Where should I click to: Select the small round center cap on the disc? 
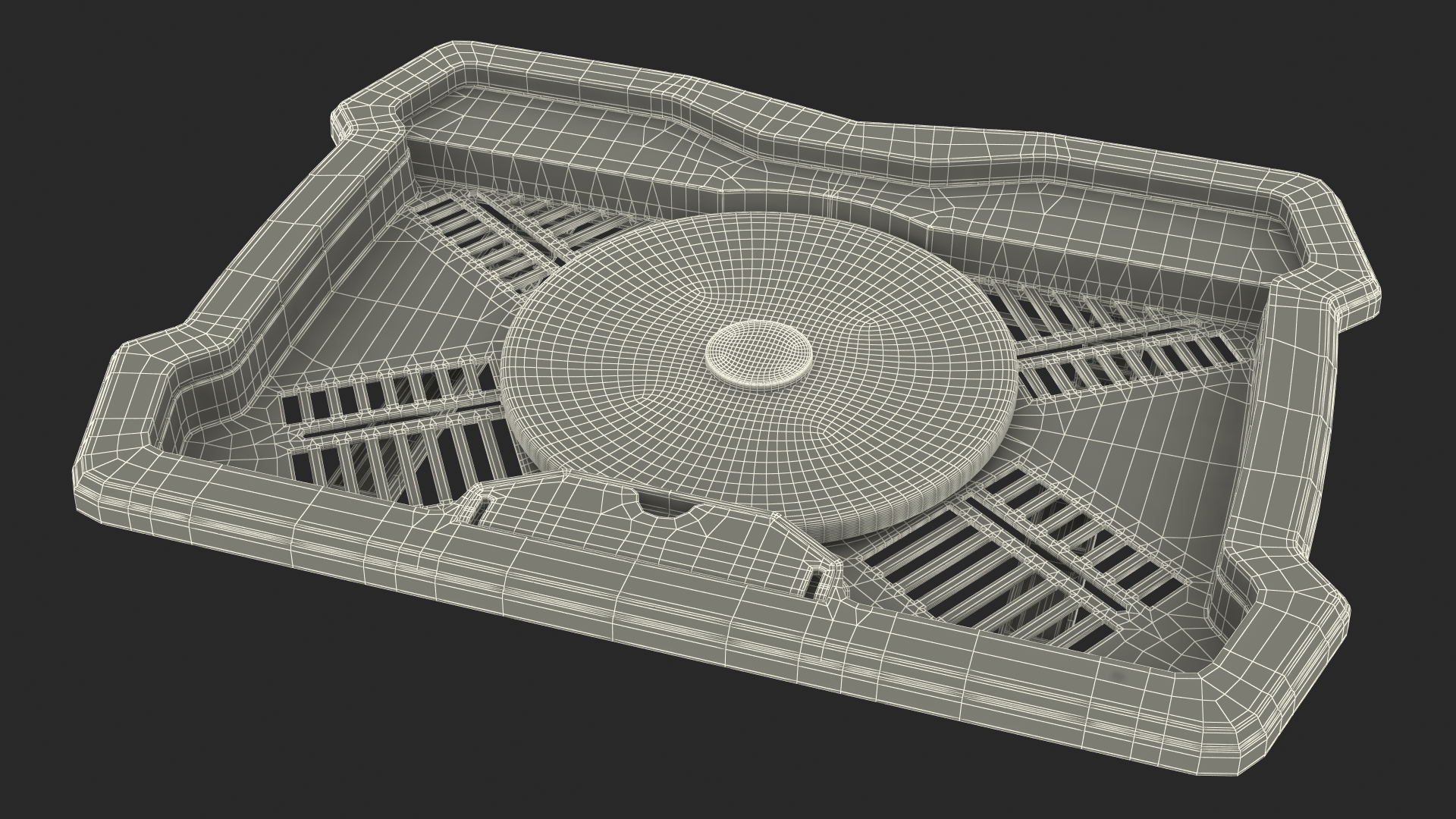pos(758,355)
